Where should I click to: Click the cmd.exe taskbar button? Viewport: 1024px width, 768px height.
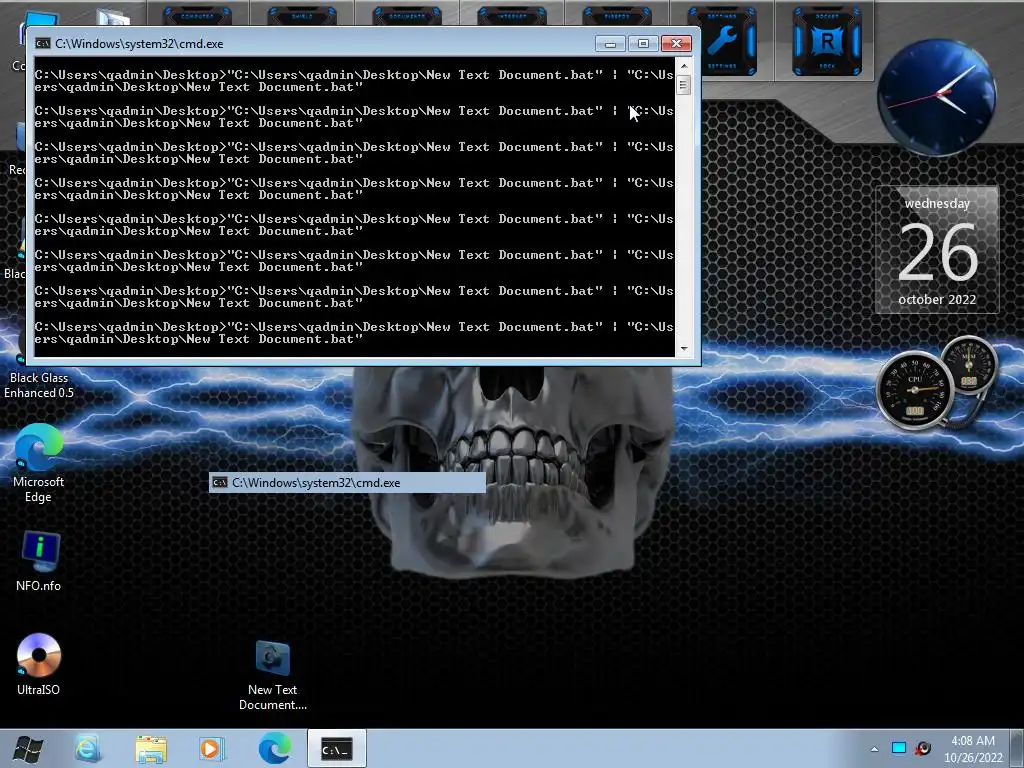336,748
